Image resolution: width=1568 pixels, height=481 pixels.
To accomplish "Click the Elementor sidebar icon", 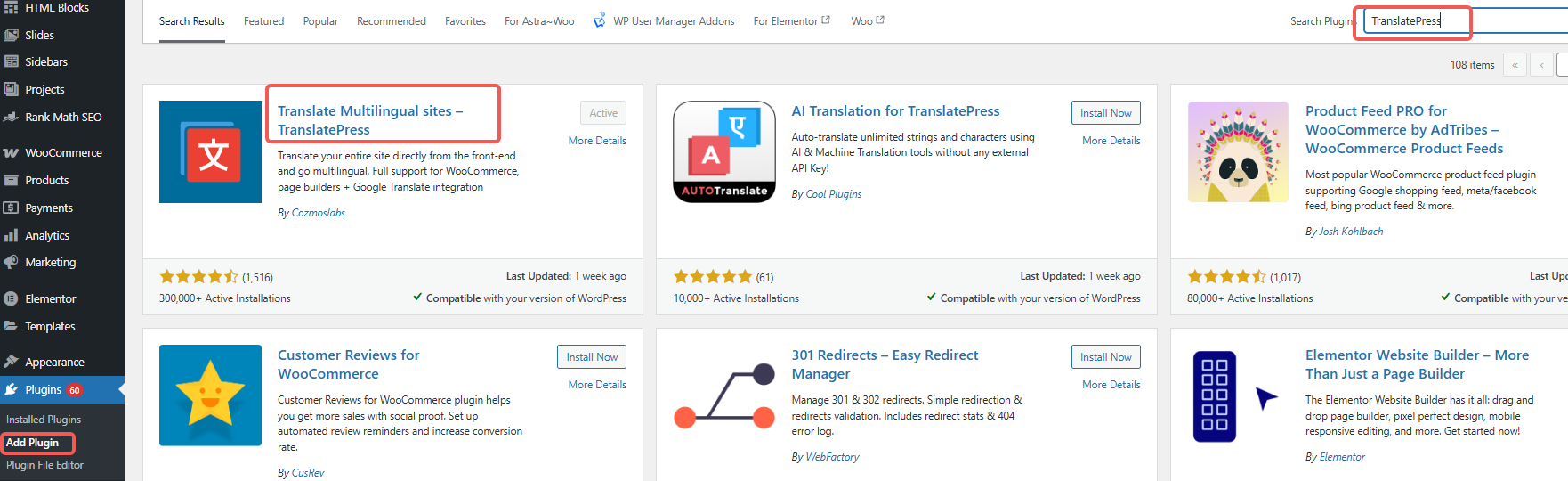I will (11, 299).
